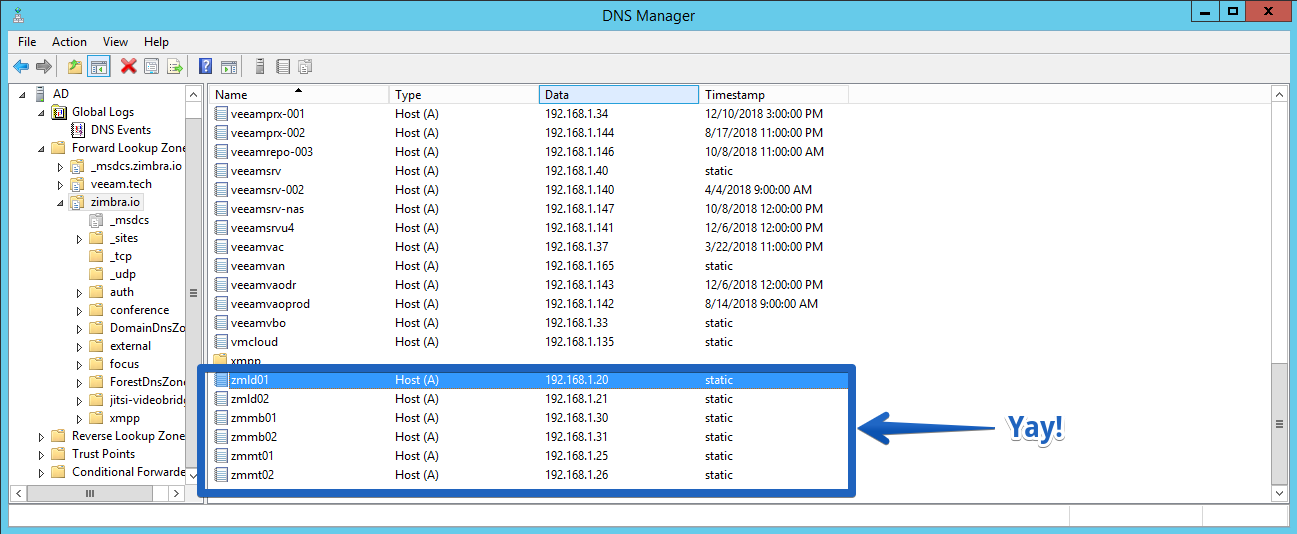The width and height of the screenshot is (1297, 534).
Task: Expand the veeam.tech zone
Action: 60,184
